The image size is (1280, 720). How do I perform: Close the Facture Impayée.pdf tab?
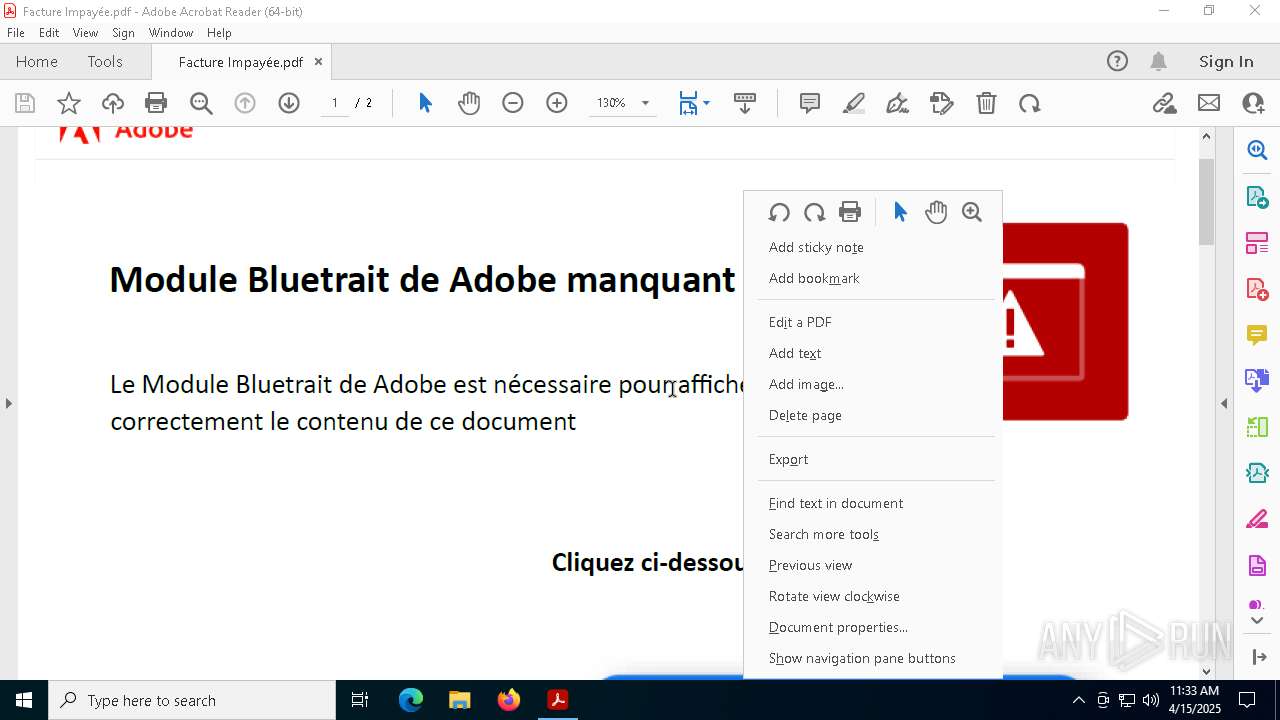(318, 61)
